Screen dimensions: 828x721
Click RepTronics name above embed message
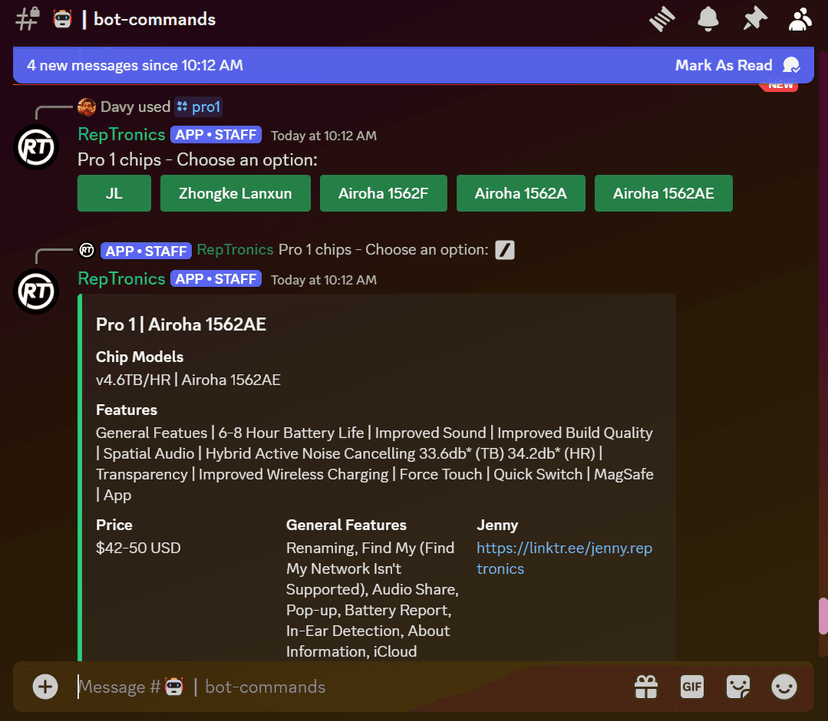click(121, 279)
